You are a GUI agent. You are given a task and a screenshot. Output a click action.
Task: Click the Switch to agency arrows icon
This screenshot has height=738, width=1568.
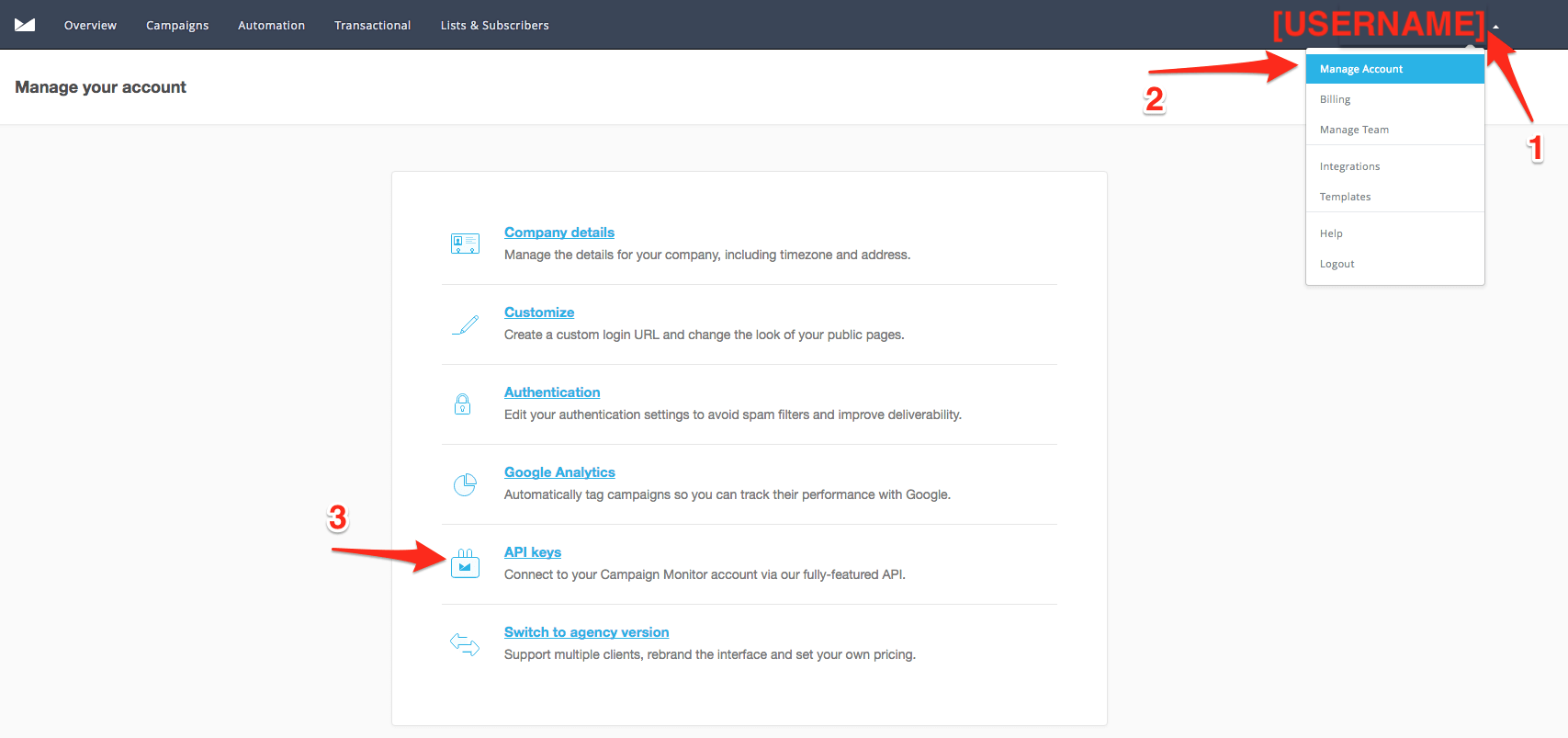click(465, 644)
